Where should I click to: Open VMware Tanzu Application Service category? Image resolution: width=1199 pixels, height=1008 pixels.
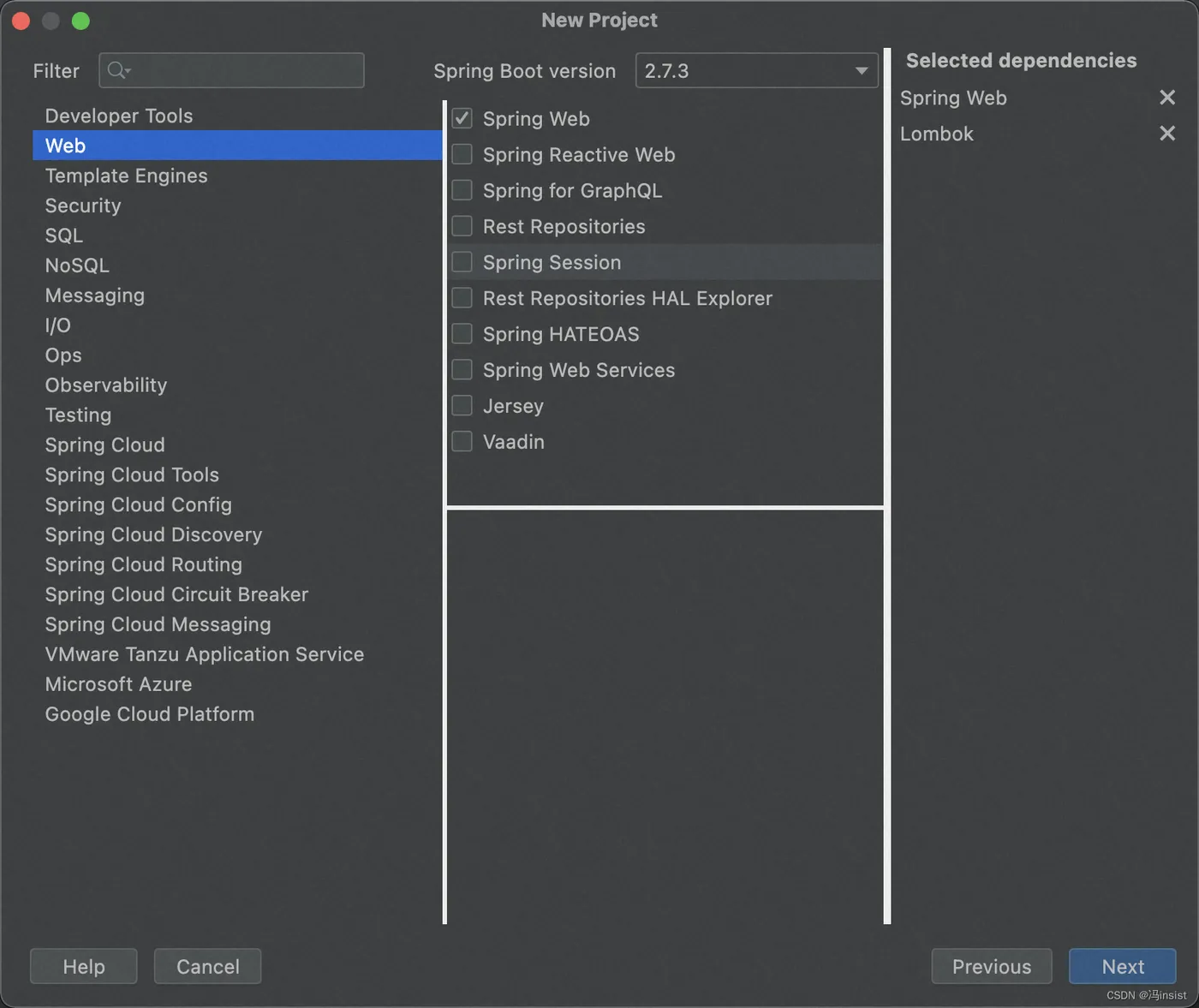coord(237,655)
